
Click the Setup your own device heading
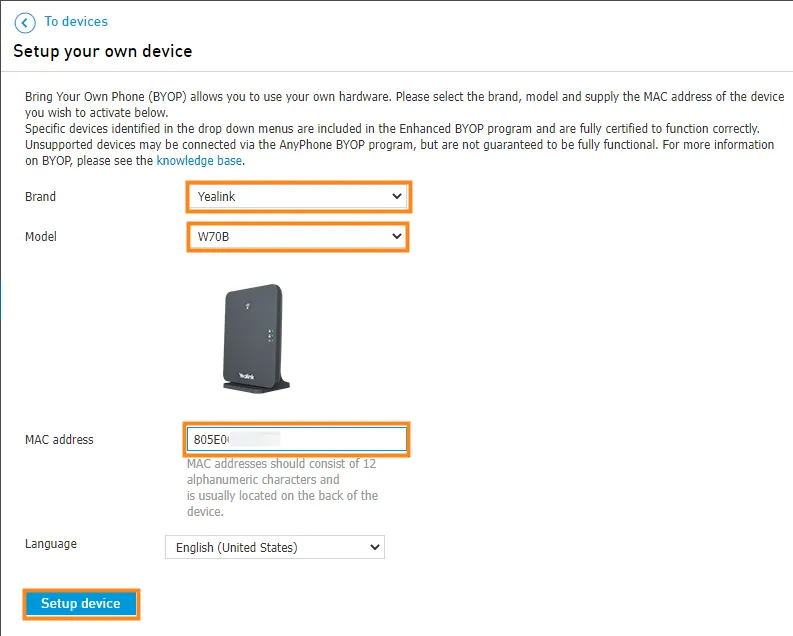tap(103, 52)
